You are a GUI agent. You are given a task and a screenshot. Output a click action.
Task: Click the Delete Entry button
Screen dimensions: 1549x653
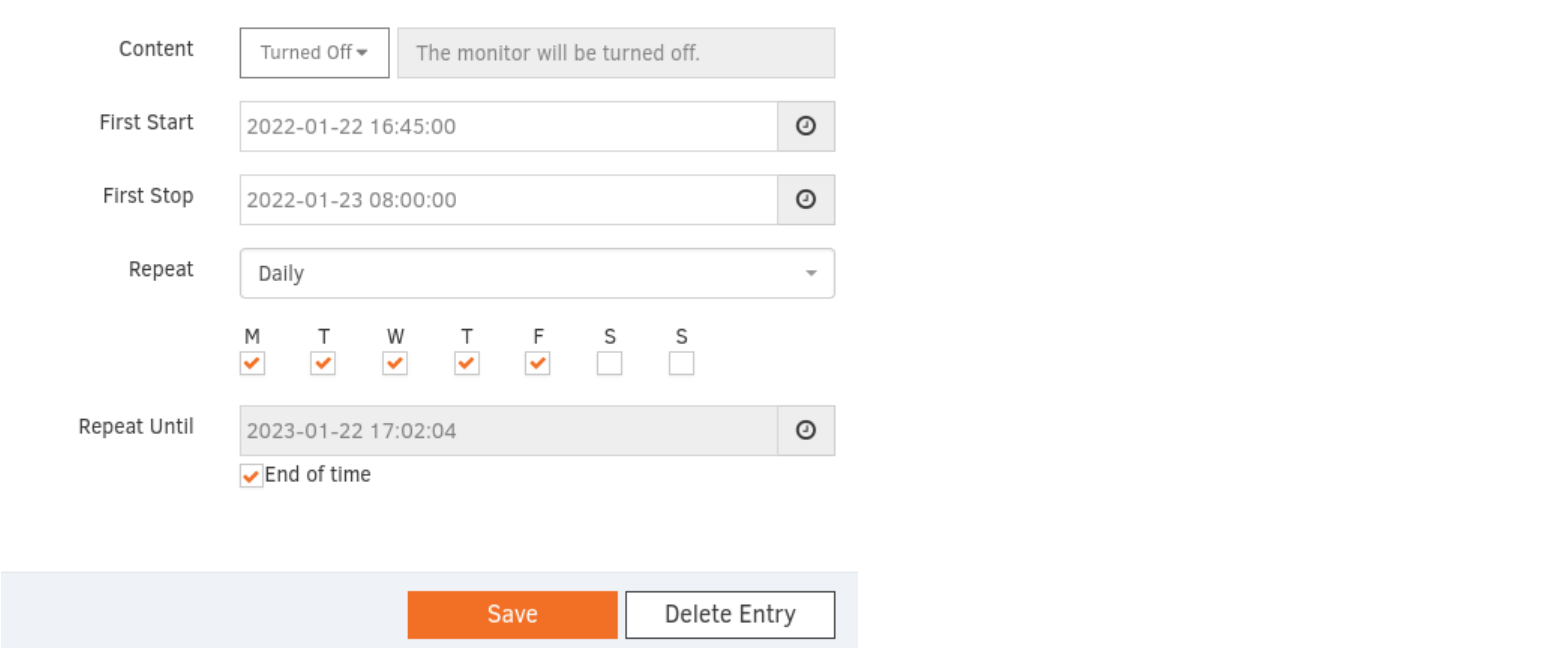pos(729,614)
